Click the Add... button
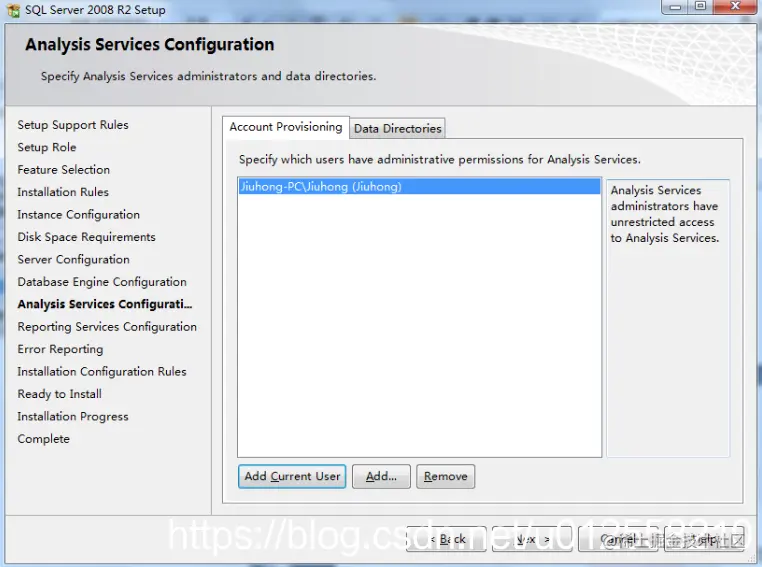This screenshot has width=762, height=567. [x=381, y=476]
